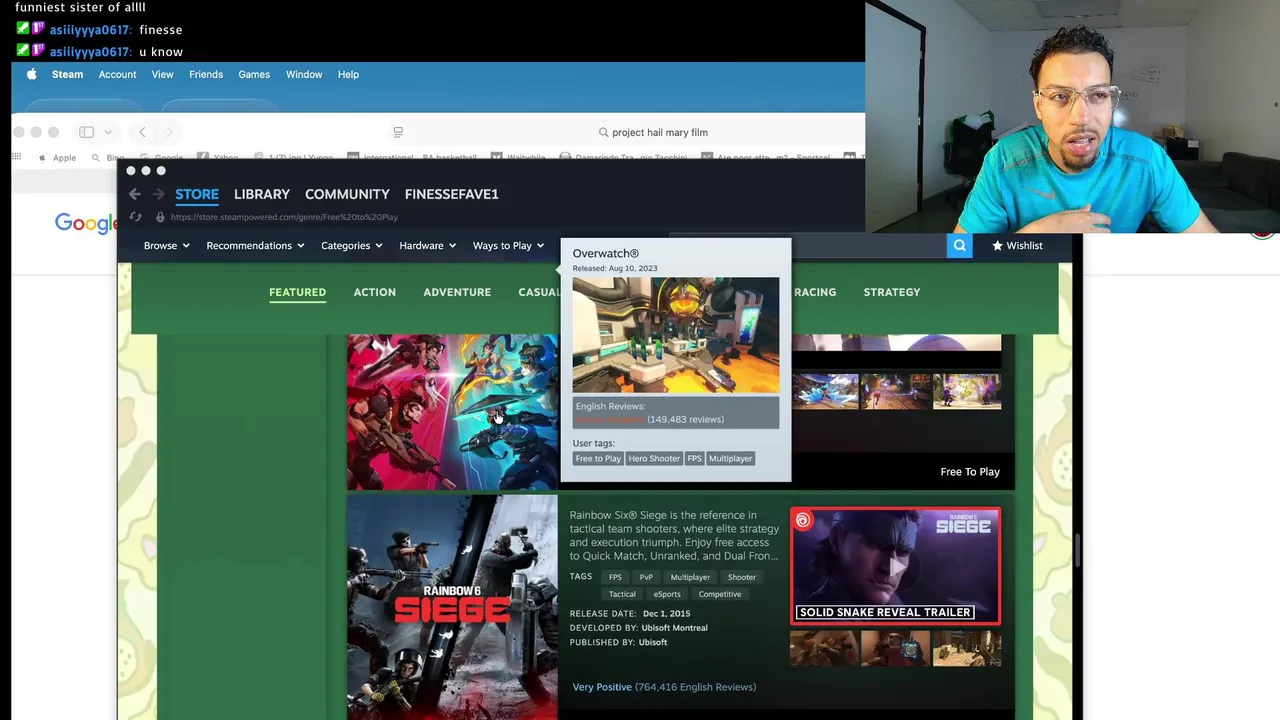1280x720 pixels.
Task: Click Safari's forward navigation arrow
Action: click(x=168, y=132)
